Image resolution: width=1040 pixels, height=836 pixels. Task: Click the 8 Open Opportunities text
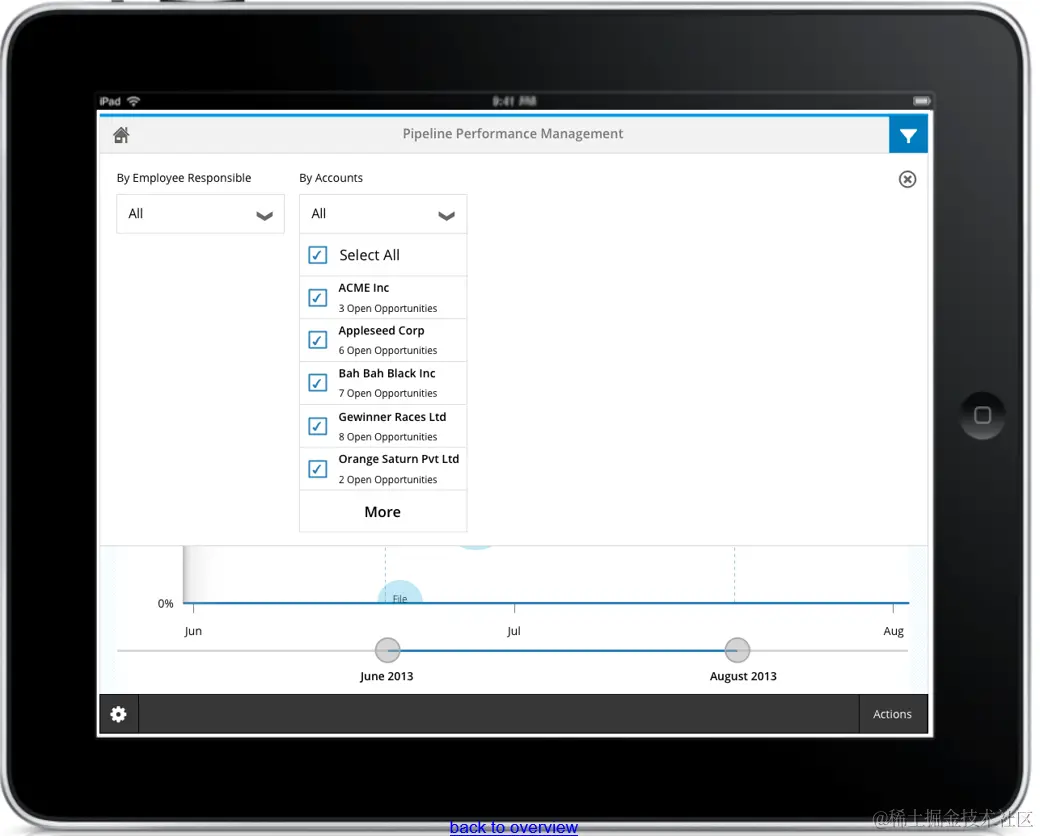point(388,437)
